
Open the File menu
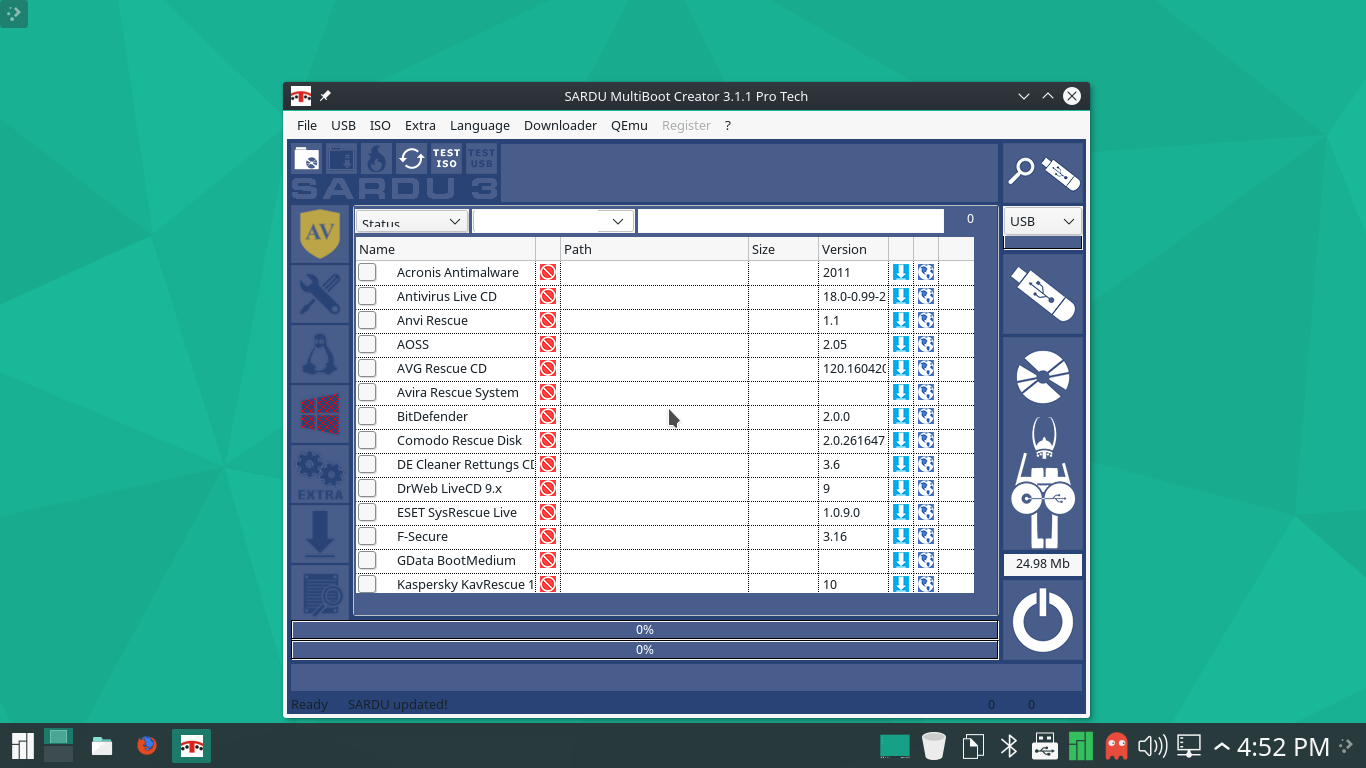307,125
